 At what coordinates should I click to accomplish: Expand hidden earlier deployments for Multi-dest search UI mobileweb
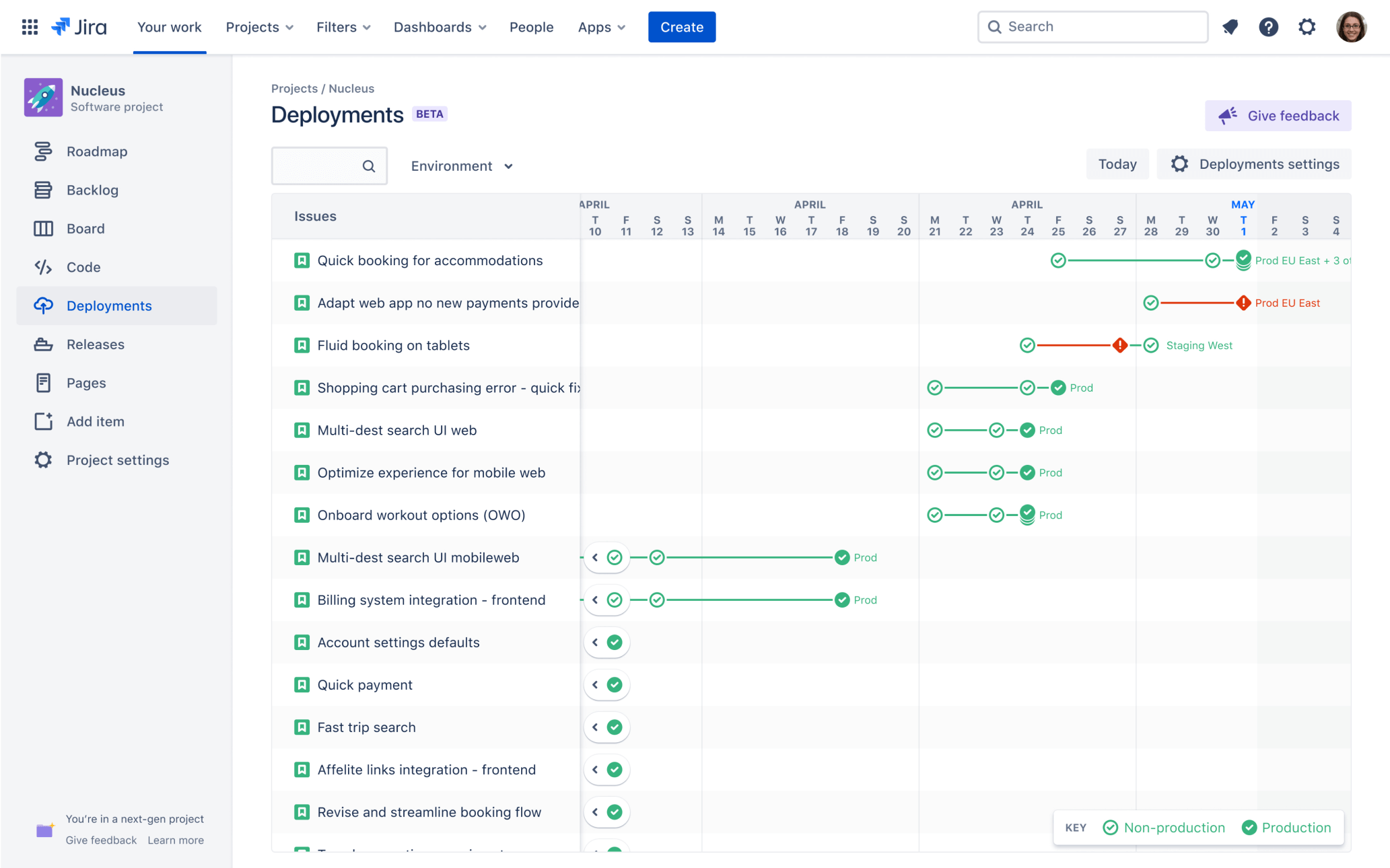[595, 557]
